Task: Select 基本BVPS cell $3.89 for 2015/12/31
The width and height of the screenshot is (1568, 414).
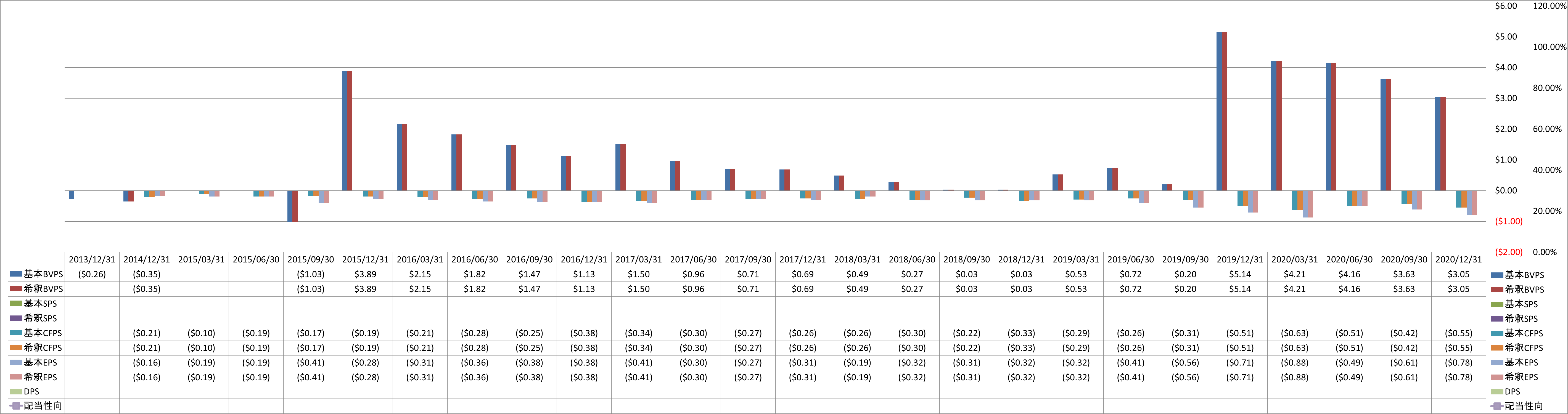Action: click(x=365, y=275)
